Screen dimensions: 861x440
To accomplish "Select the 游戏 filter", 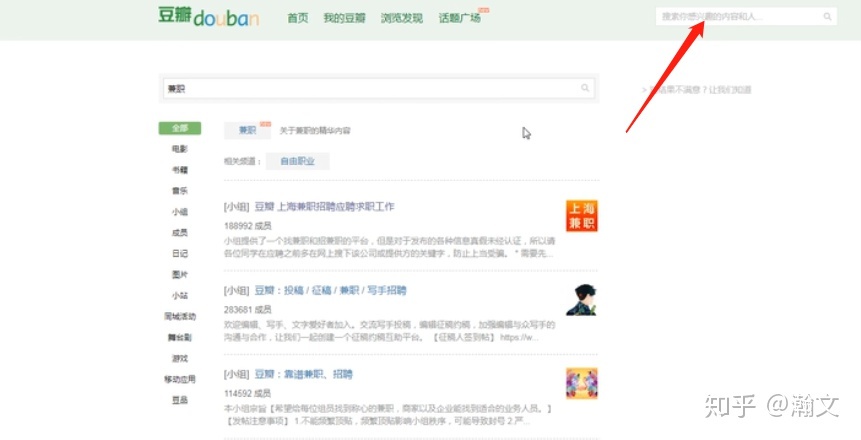I will pyautogui.click(x=180, y=358).
